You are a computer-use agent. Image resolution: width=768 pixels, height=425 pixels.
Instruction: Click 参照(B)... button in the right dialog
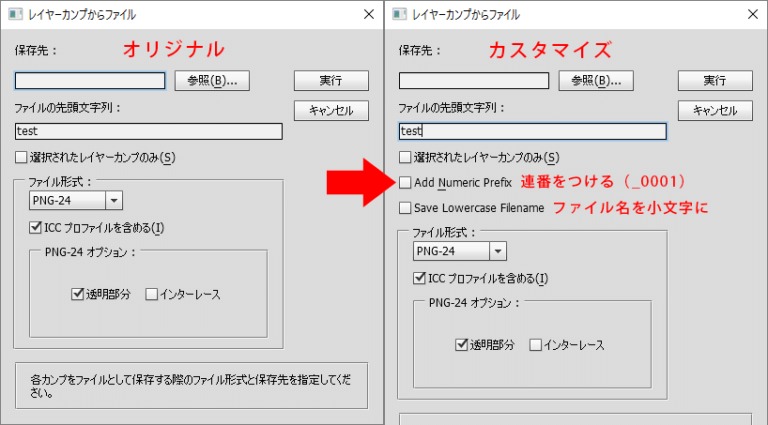596,81
